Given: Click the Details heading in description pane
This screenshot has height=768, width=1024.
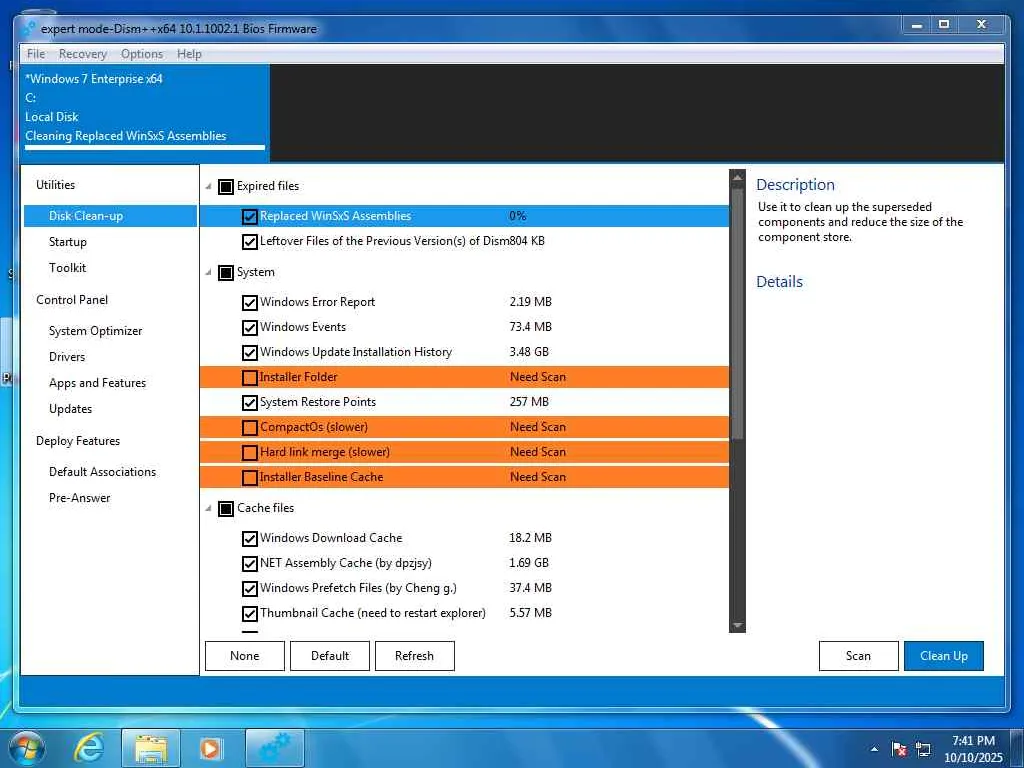Looking at the screenshot, I should [779, 281].
